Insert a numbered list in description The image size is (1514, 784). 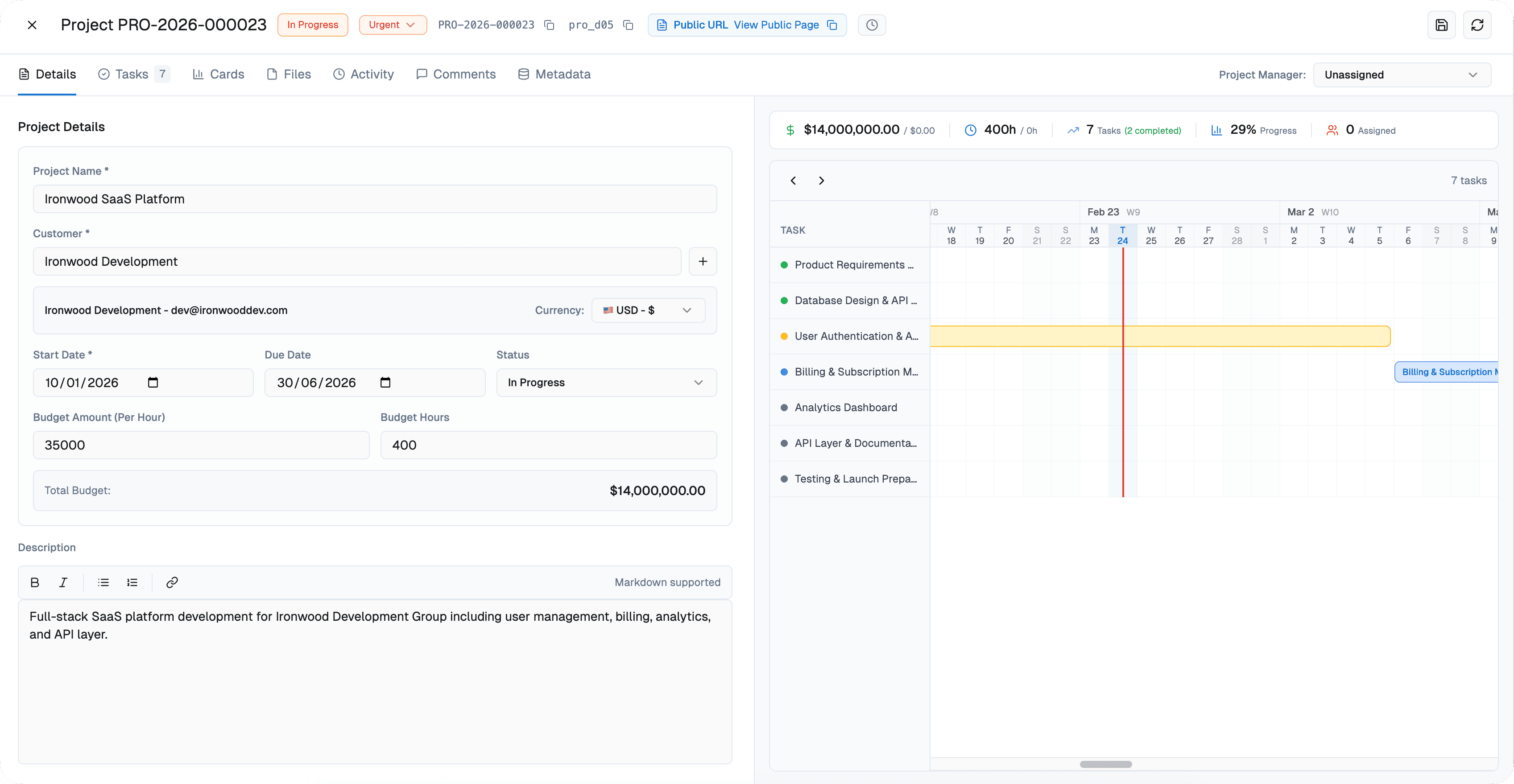coord(132,582)
